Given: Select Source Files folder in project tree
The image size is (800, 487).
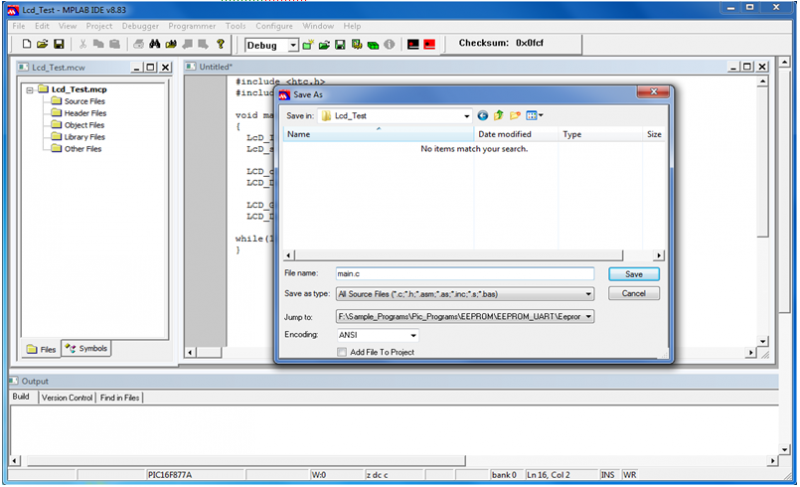Looking at the screenshot, I should click(78, 101).
